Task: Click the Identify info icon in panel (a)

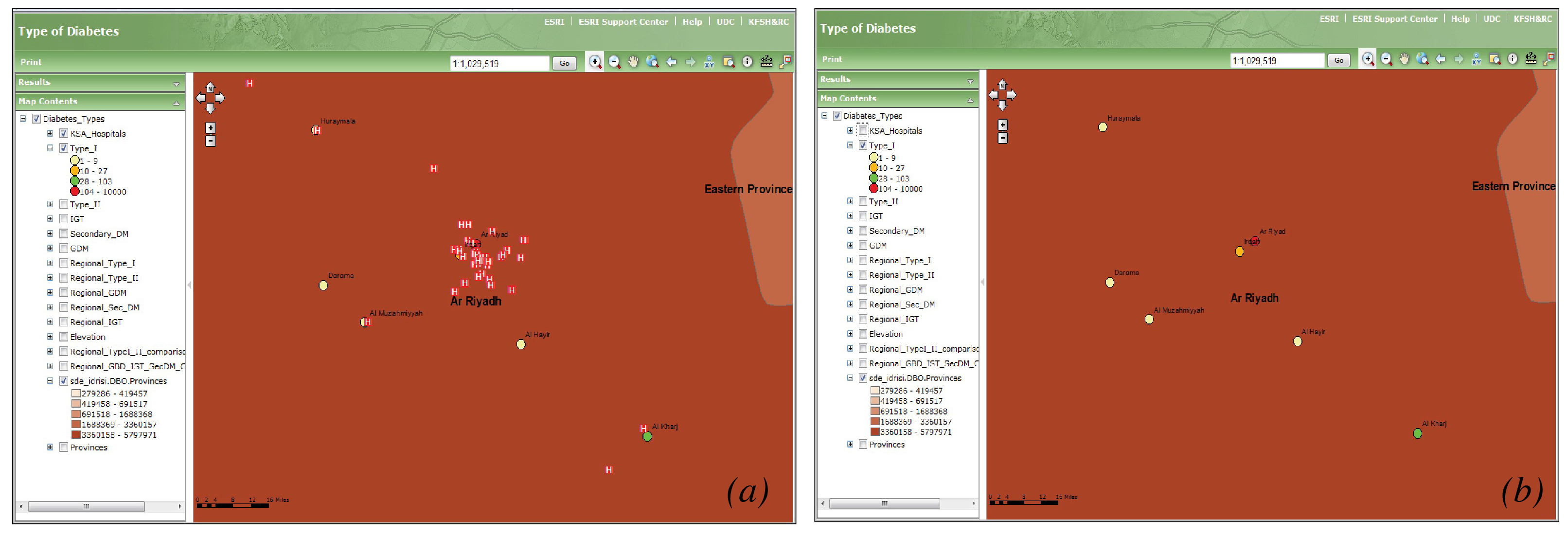Action: [747, 62]
